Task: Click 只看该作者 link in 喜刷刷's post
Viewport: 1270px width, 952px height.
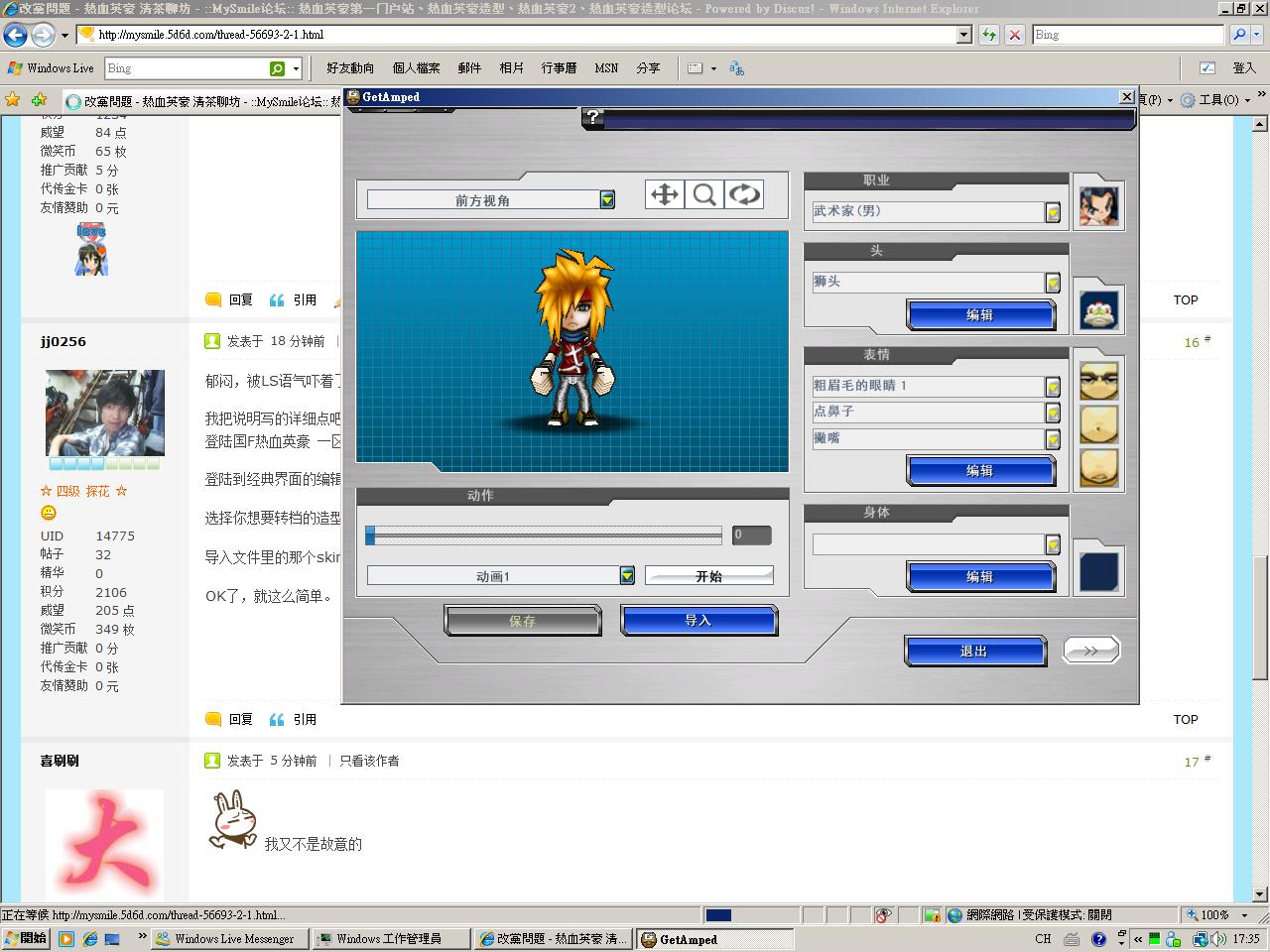Action: click(x=369, y=761)
